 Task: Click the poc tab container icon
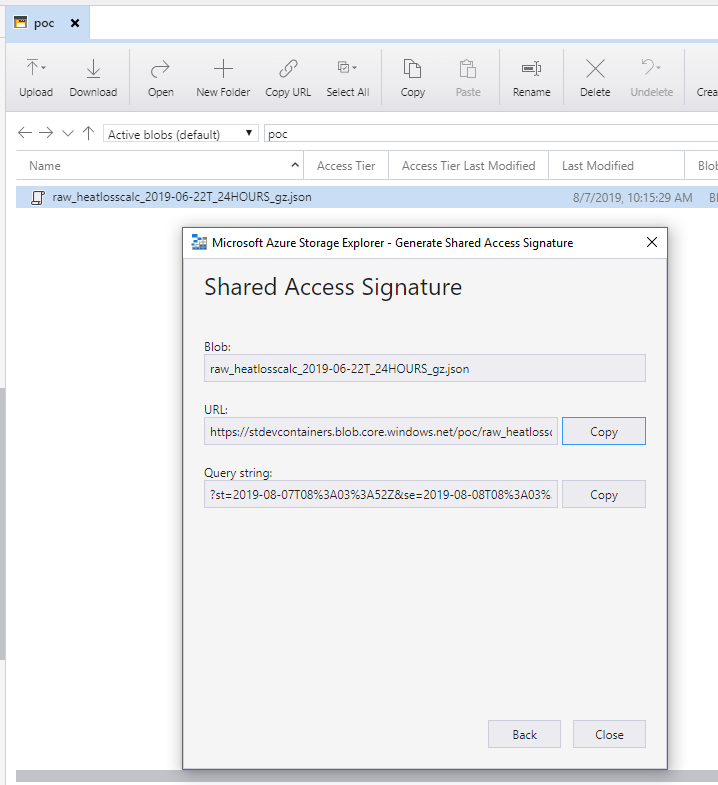tap(21, 22)
